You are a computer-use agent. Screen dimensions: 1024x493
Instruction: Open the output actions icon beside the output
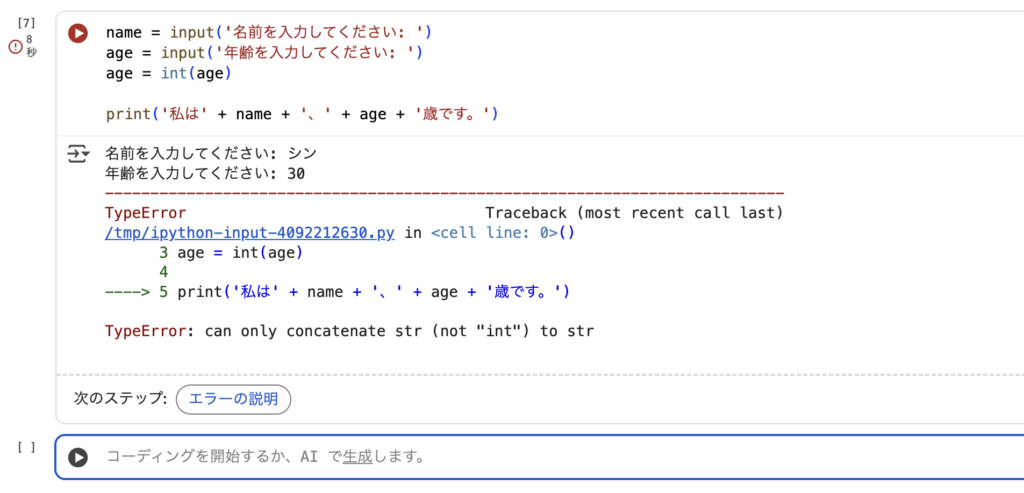click(78, 154)
